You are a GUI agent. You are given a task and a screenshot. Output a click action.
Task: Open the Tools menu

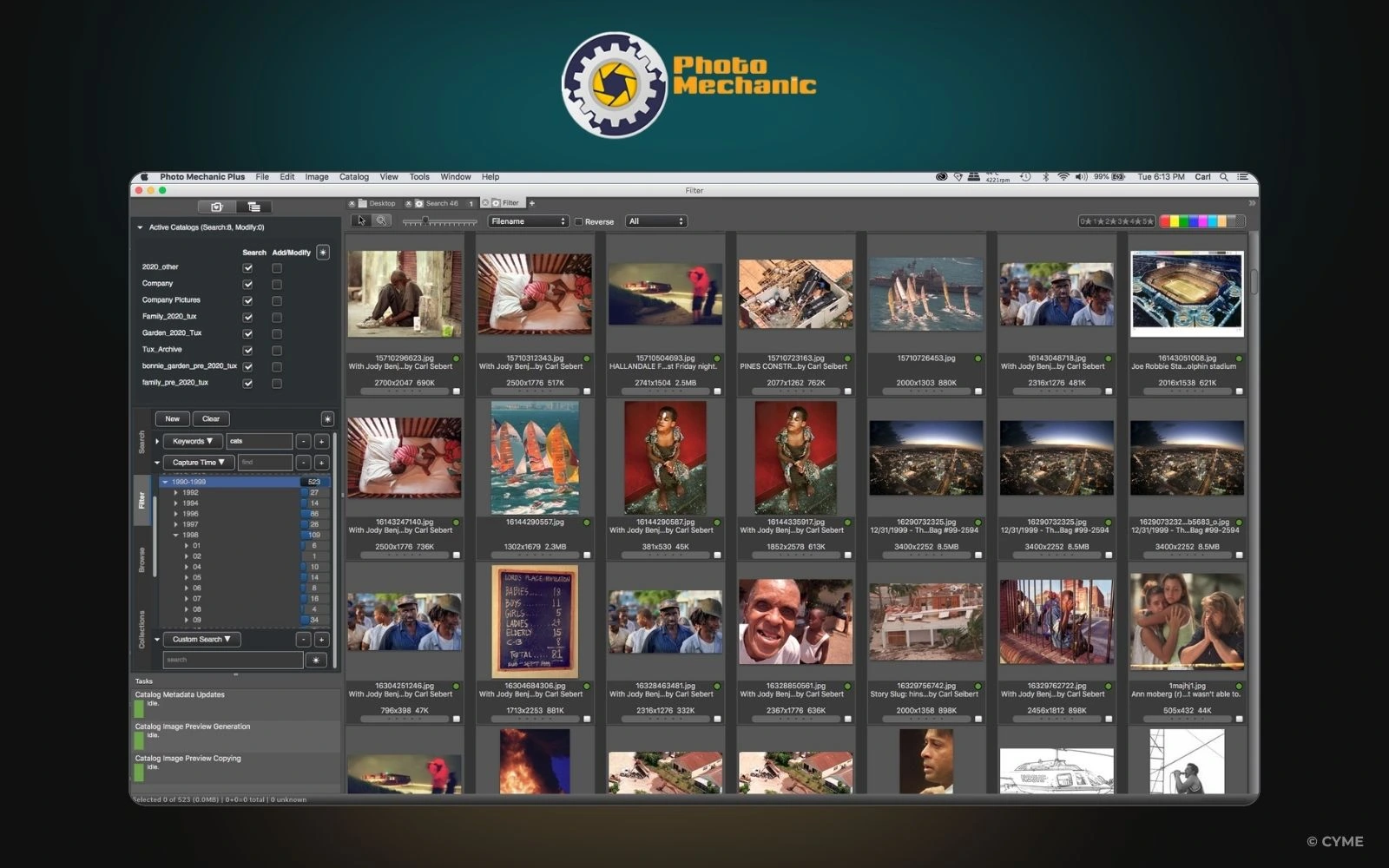coord(419,176)
